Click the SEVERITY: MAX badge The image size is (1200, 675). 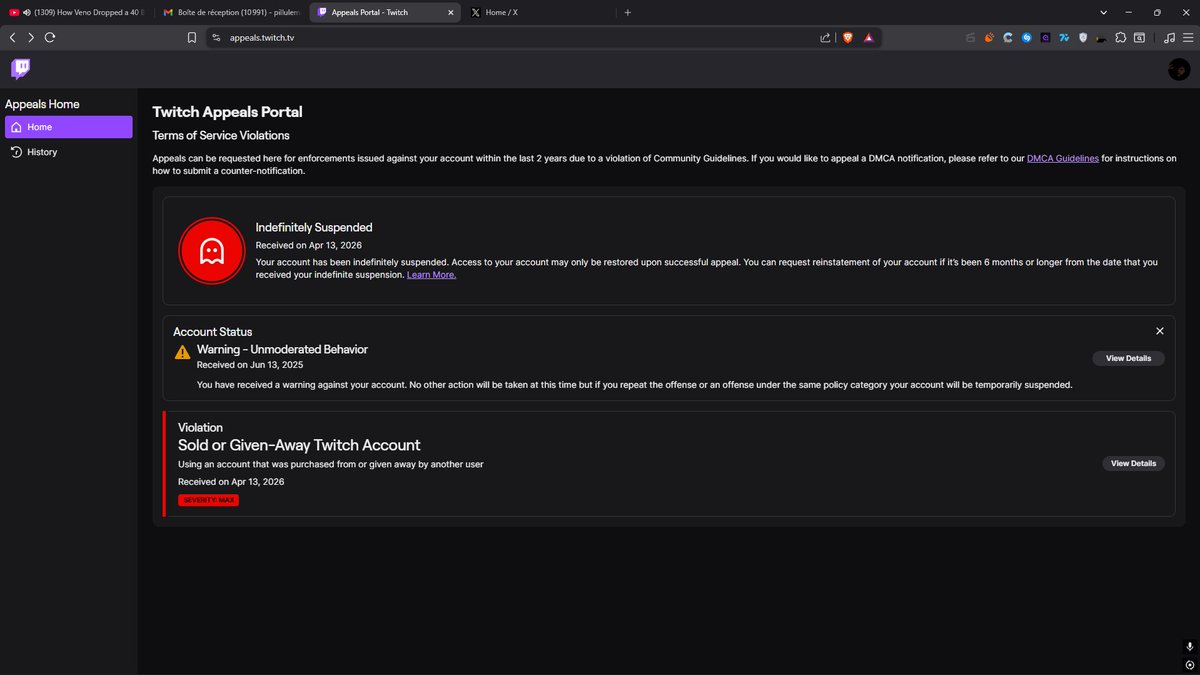(208, 500)
